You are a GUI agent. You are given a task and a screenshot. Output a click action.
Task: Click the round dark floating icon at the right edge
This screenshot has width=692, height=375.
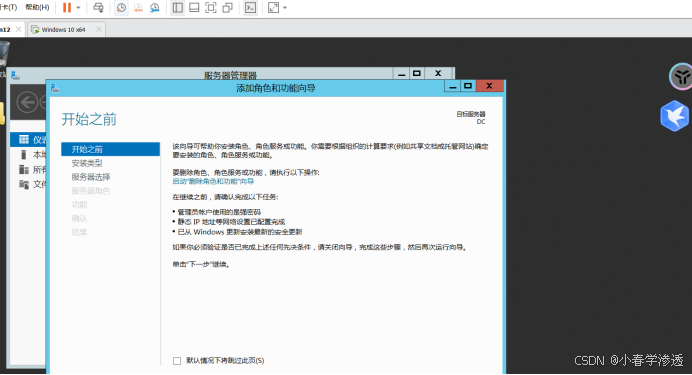pos(681,76)
